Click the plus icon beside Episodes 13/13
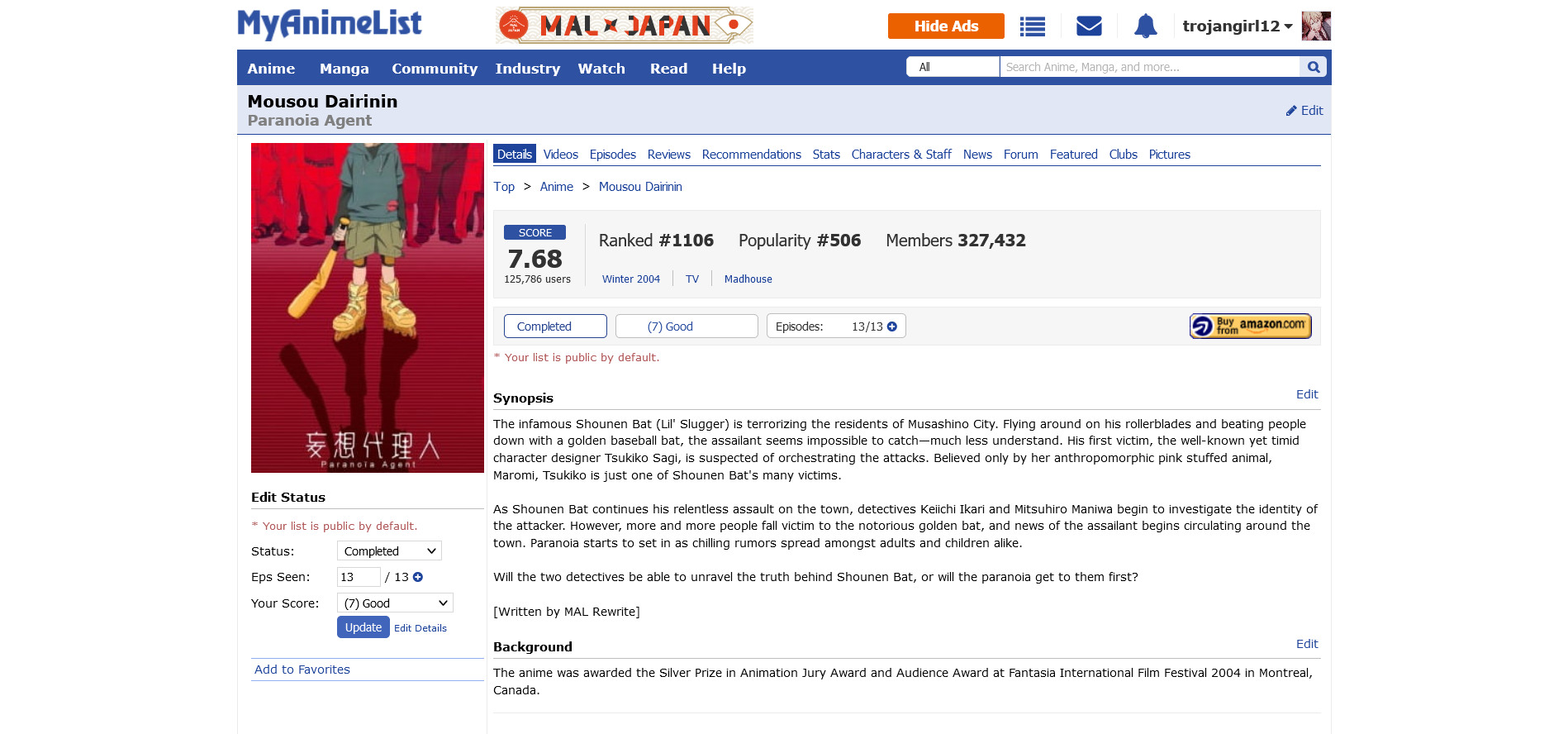Image resolution: width=1568 pixels, height=734 pixels. click(892, 326)
